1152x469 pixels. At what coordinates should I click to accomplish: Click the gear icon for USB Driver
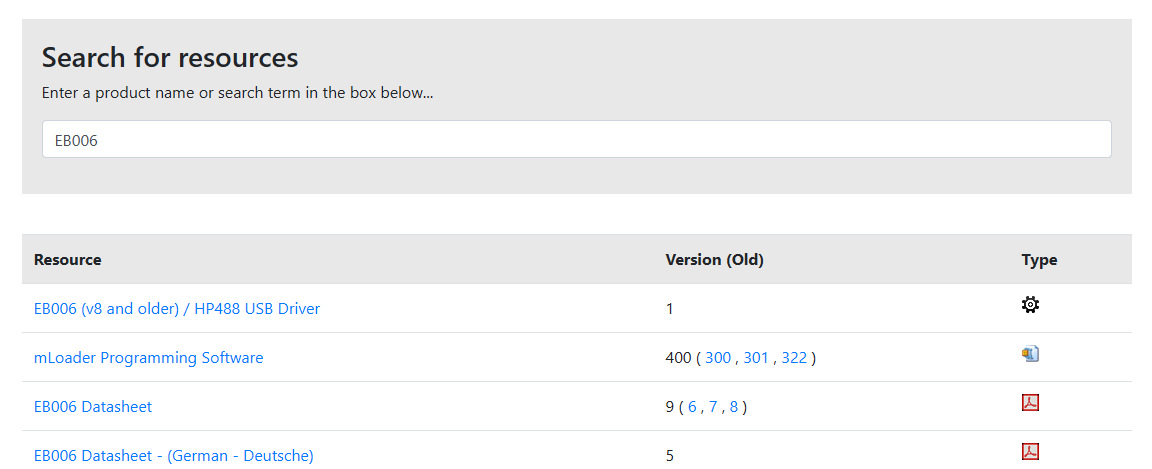pos(1030,304)
